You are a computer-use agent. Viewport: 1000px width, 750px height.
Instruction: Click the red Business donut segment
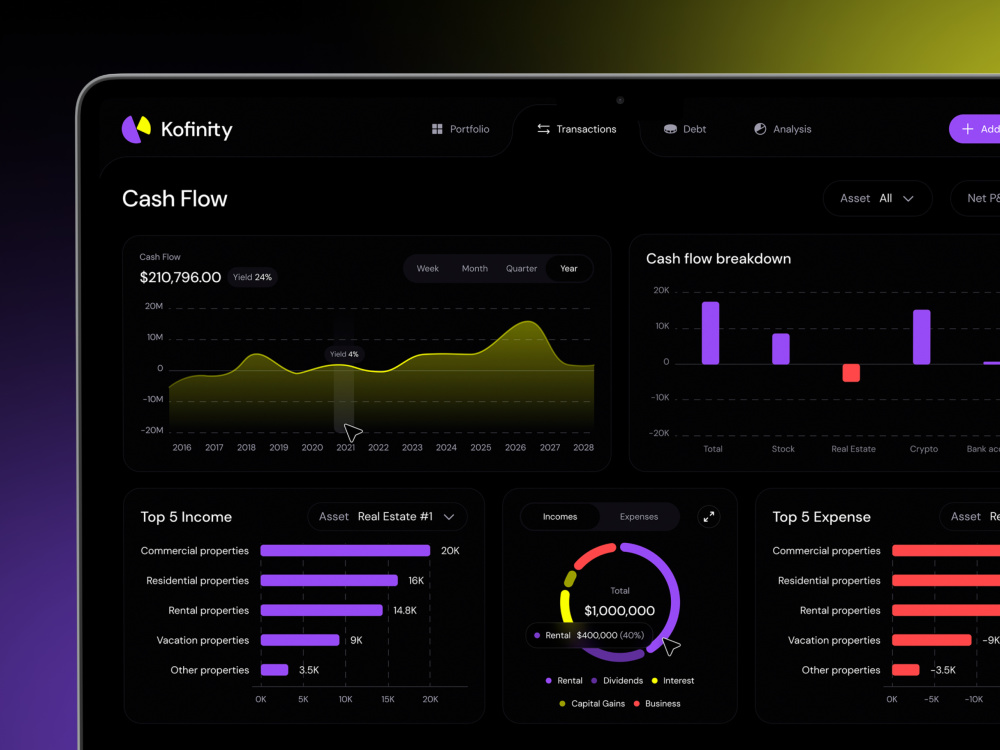pos(594,554)
